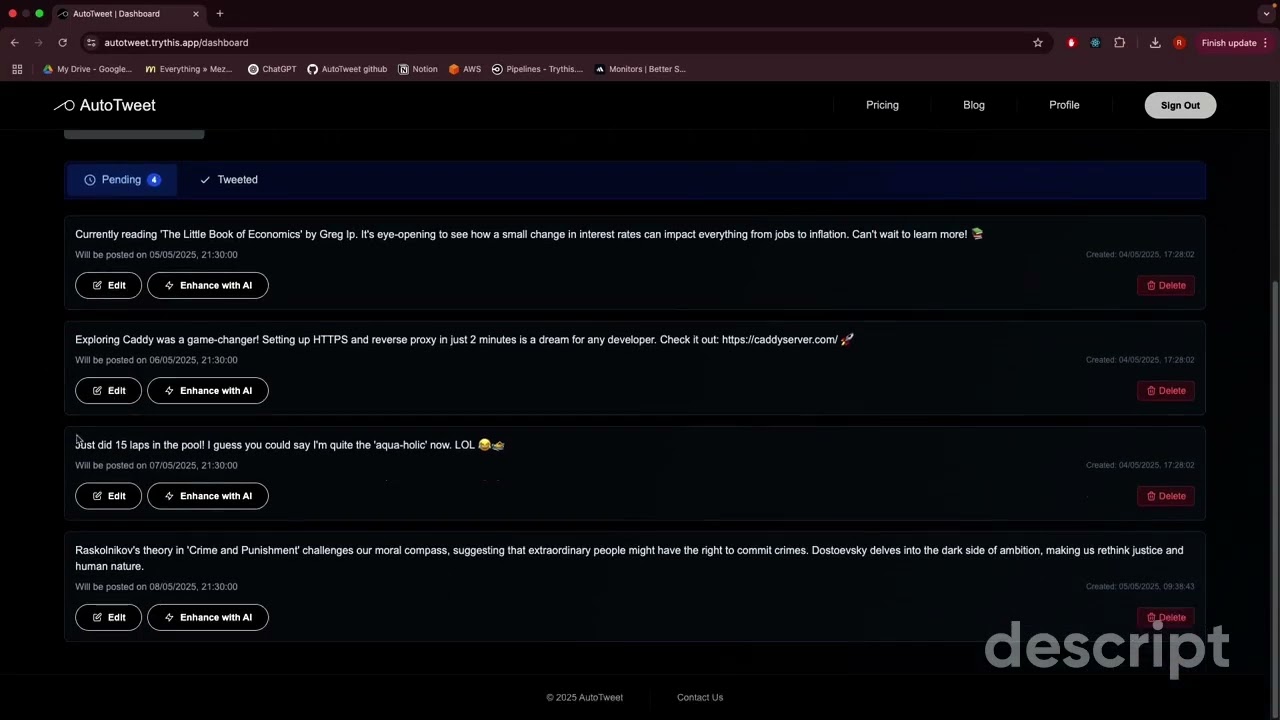Screen dimensions: 1280x720
Task: Expand the tab search dropdown
Action: point(1266,14)
